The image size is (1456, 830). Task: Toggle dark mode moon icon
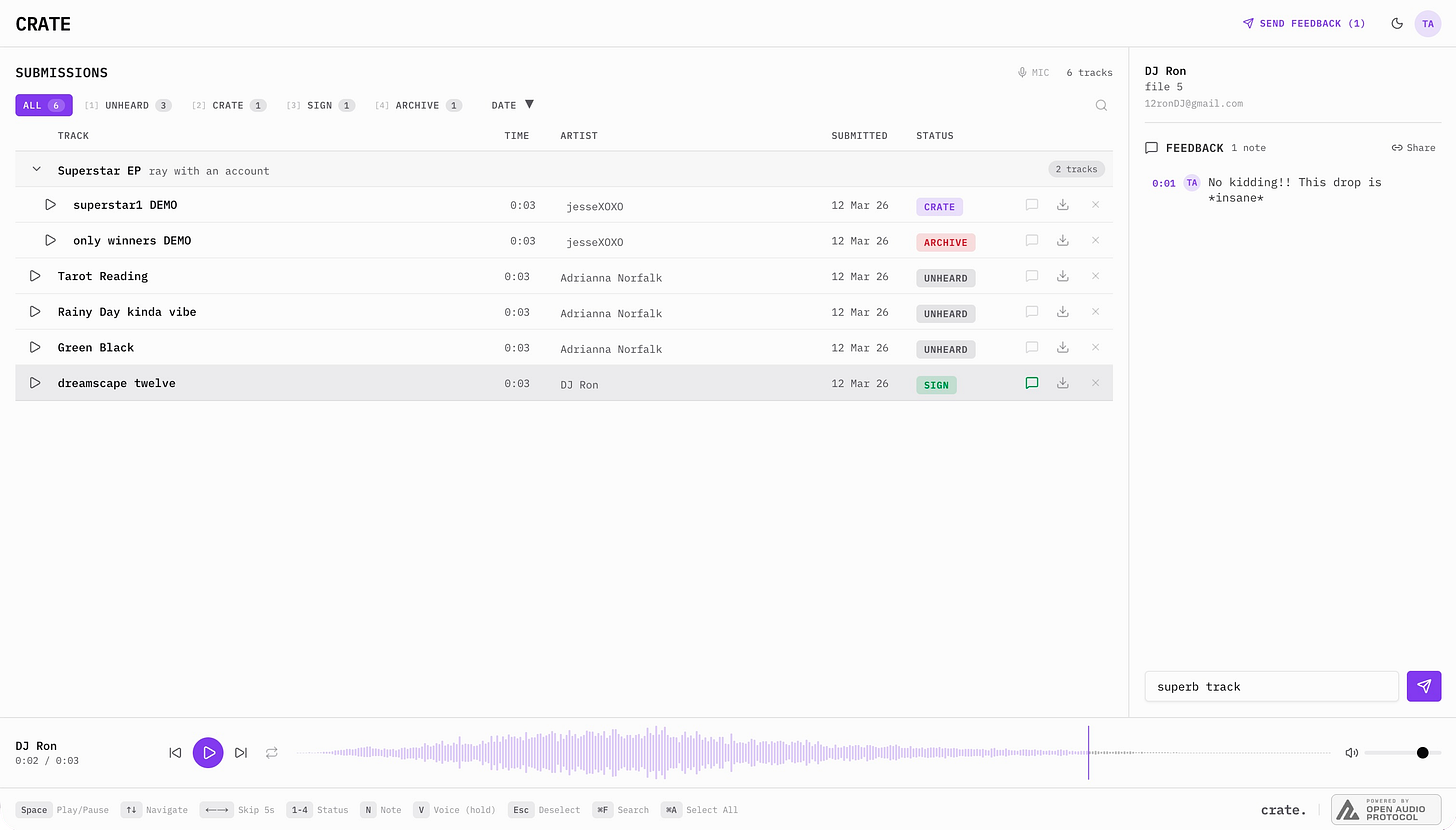click(x=1397, y=23)
